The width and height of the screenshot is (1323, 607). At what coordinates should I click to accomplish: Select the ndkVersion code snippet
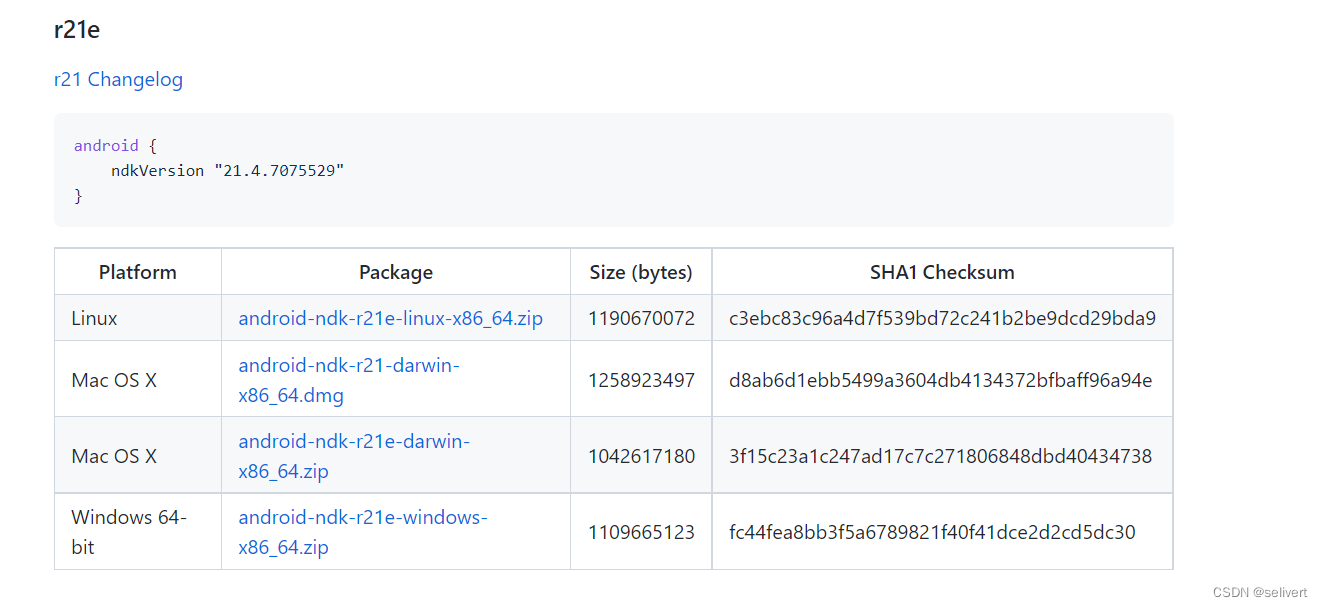click(x=227, y=170)
